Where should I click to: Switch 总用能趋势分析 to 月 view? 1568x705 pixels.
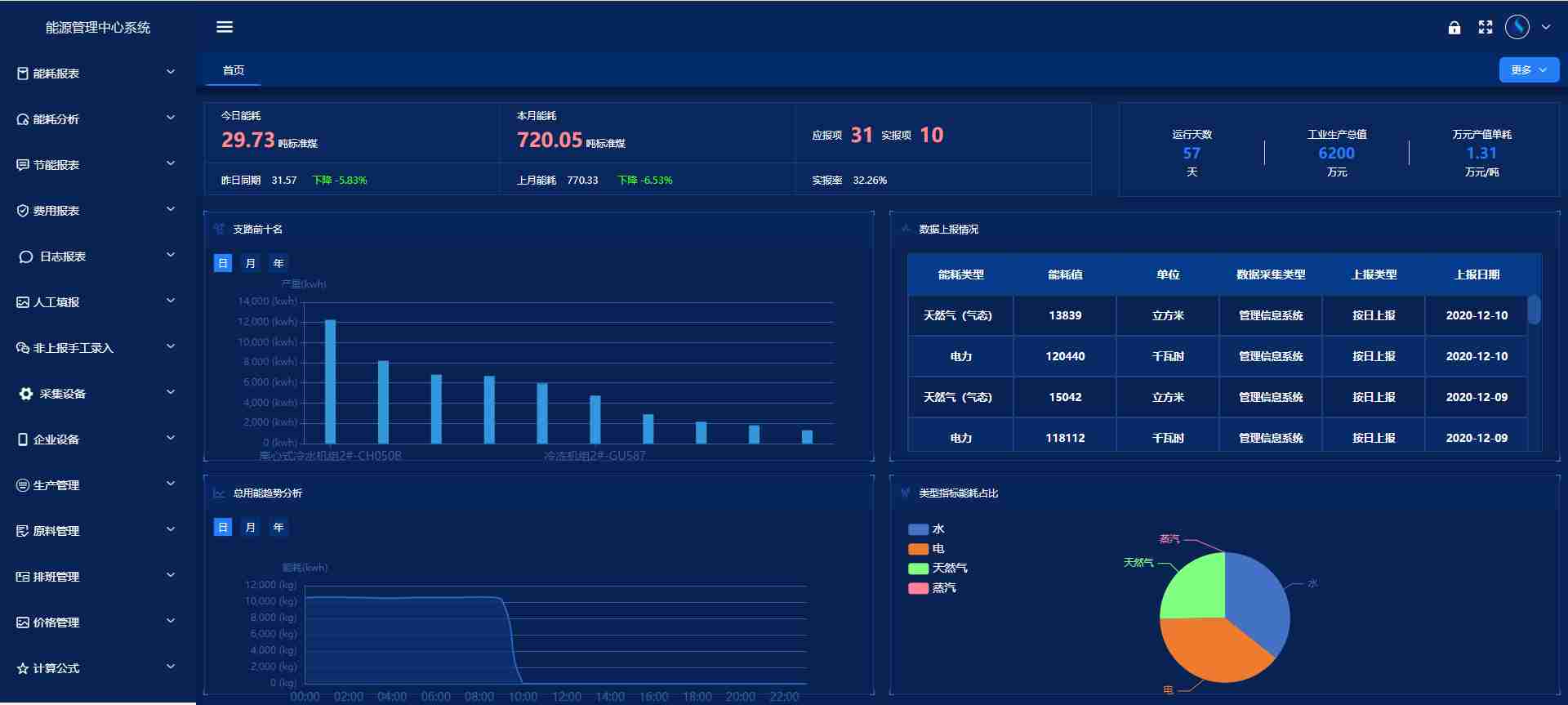pos(251,527)
